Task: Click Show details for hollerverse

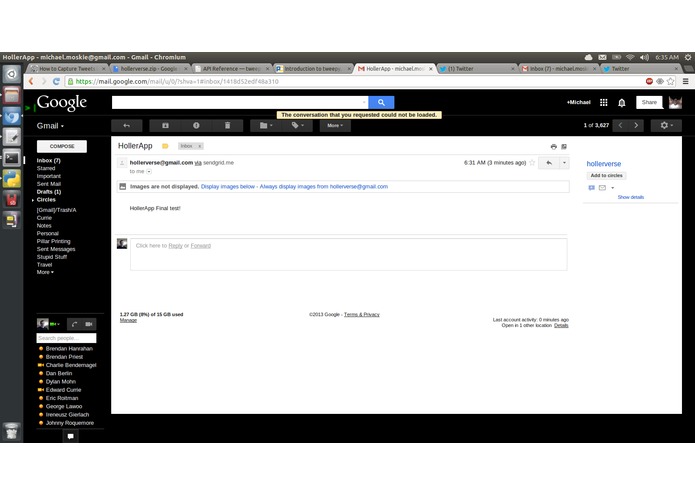Action: pyautogui.click(x=631, y=197)
